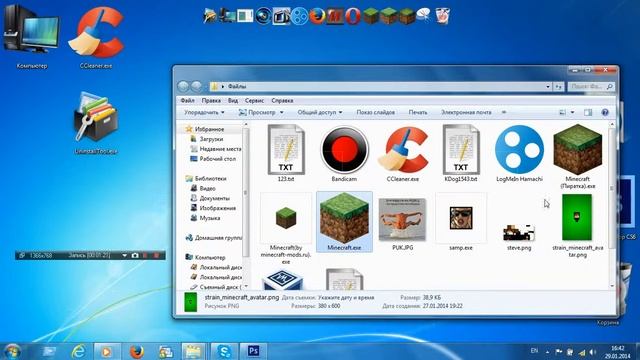Open Skype from the taskbar
640x360 pixels.
click(224, 351)
